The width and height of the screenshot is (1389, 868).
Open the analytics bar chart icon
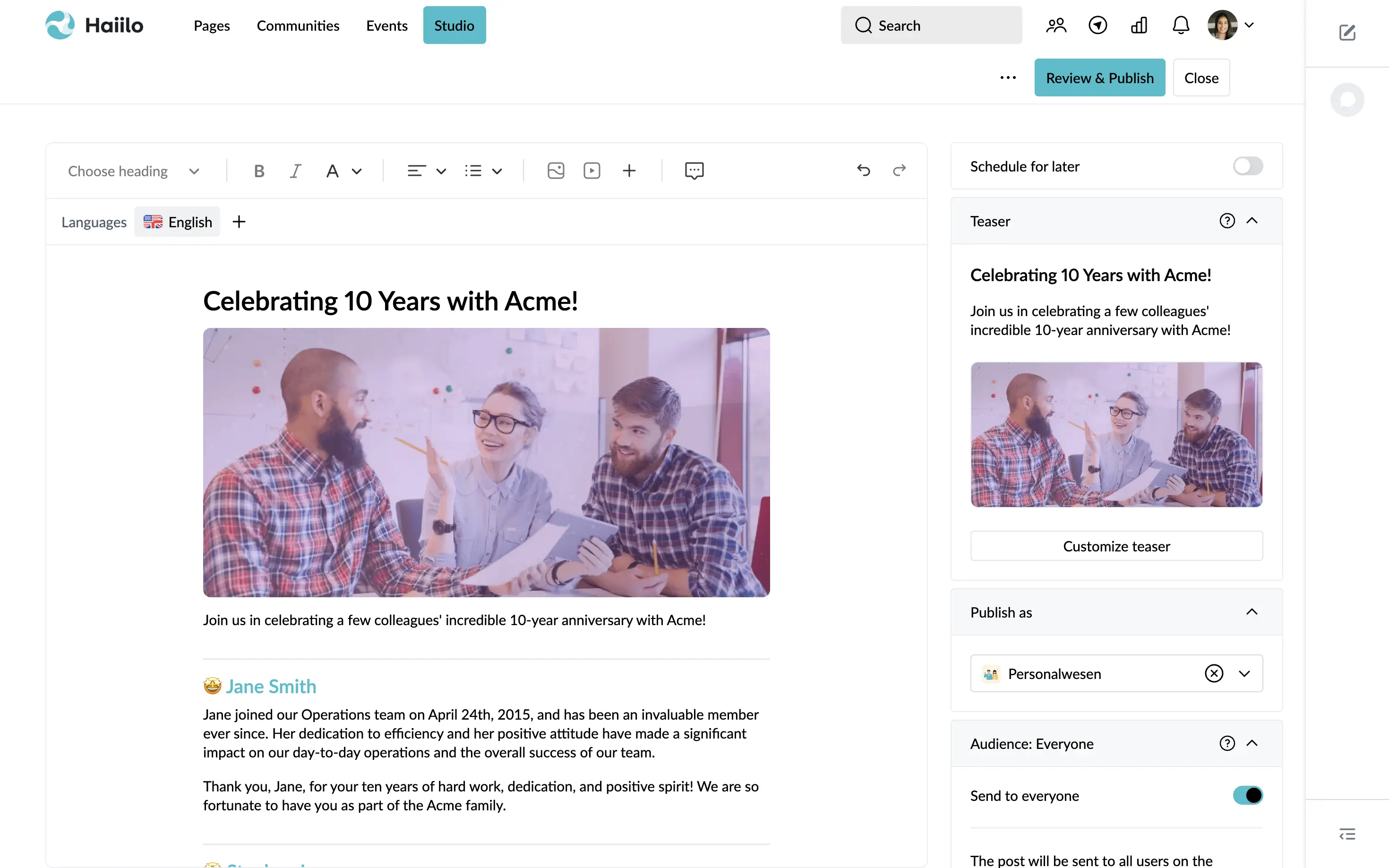1139,25
